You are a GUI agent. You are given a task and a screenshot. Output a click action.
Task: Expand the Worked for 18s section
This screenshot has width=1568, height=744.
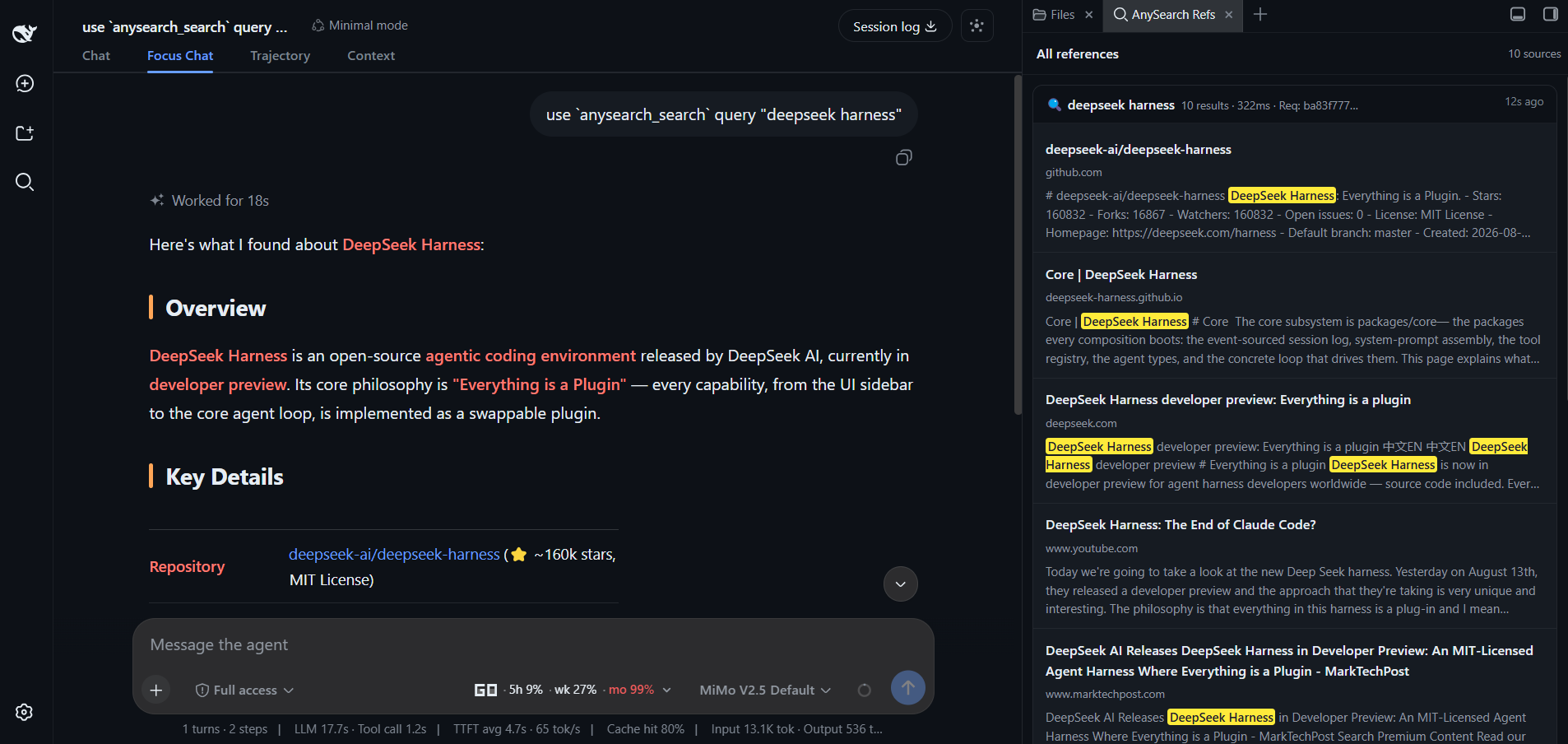point(209,200)
